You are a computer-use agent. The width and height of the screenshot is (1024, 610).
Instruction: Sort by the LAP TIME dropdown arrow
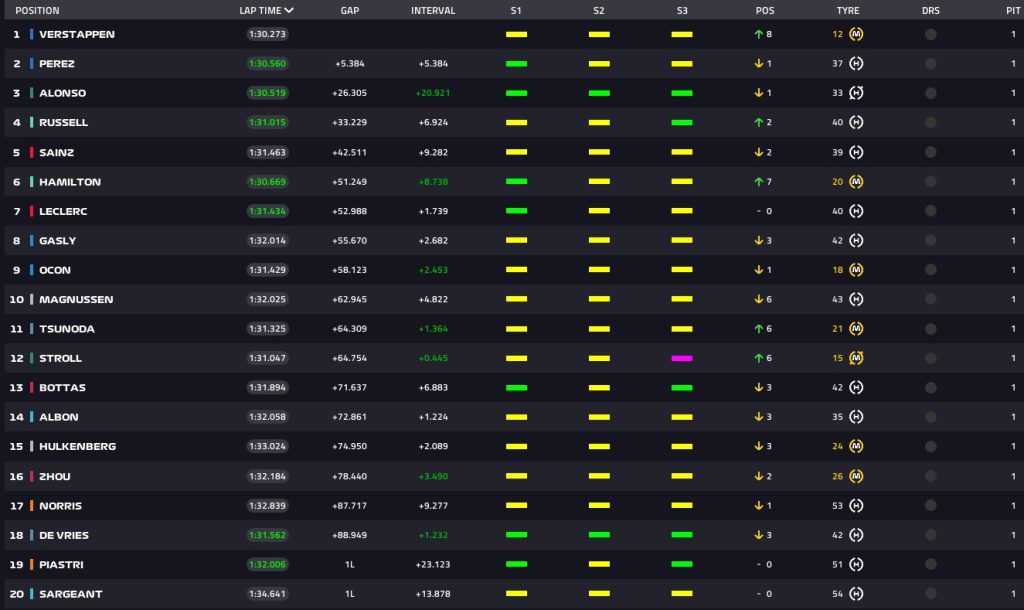pyautogui.click(x=289, y=11)
